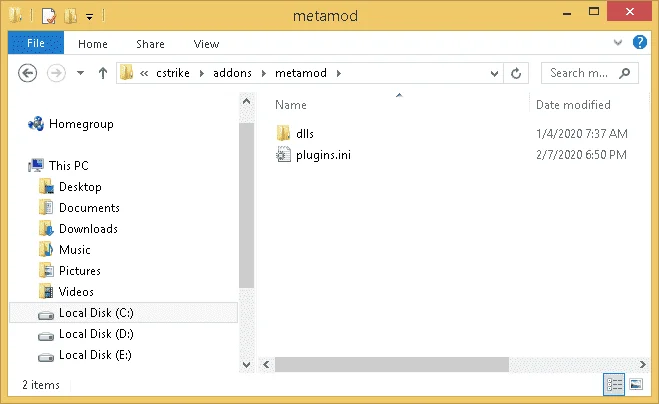The width and height of the screenshot is (659, 404).
Task: Open Desktop in the navigation pane
Action: [x=80, y=187]
